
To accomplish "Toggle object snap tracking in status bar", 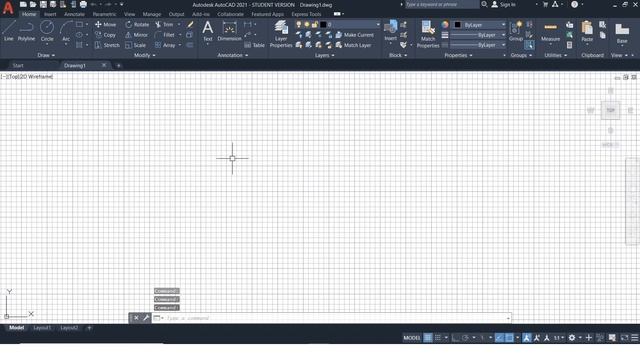I will [x=499, y=338].
